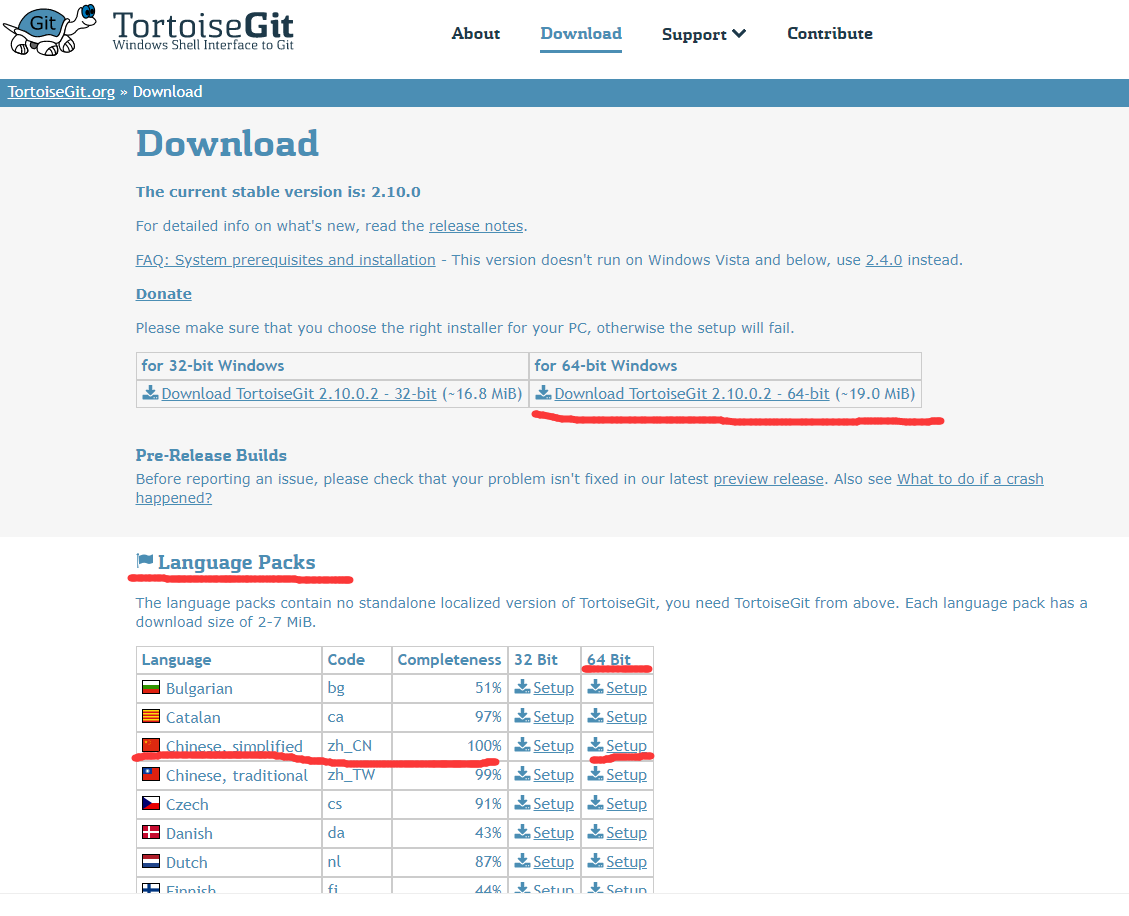Click the '97%' completeness value

coord(488,717)
